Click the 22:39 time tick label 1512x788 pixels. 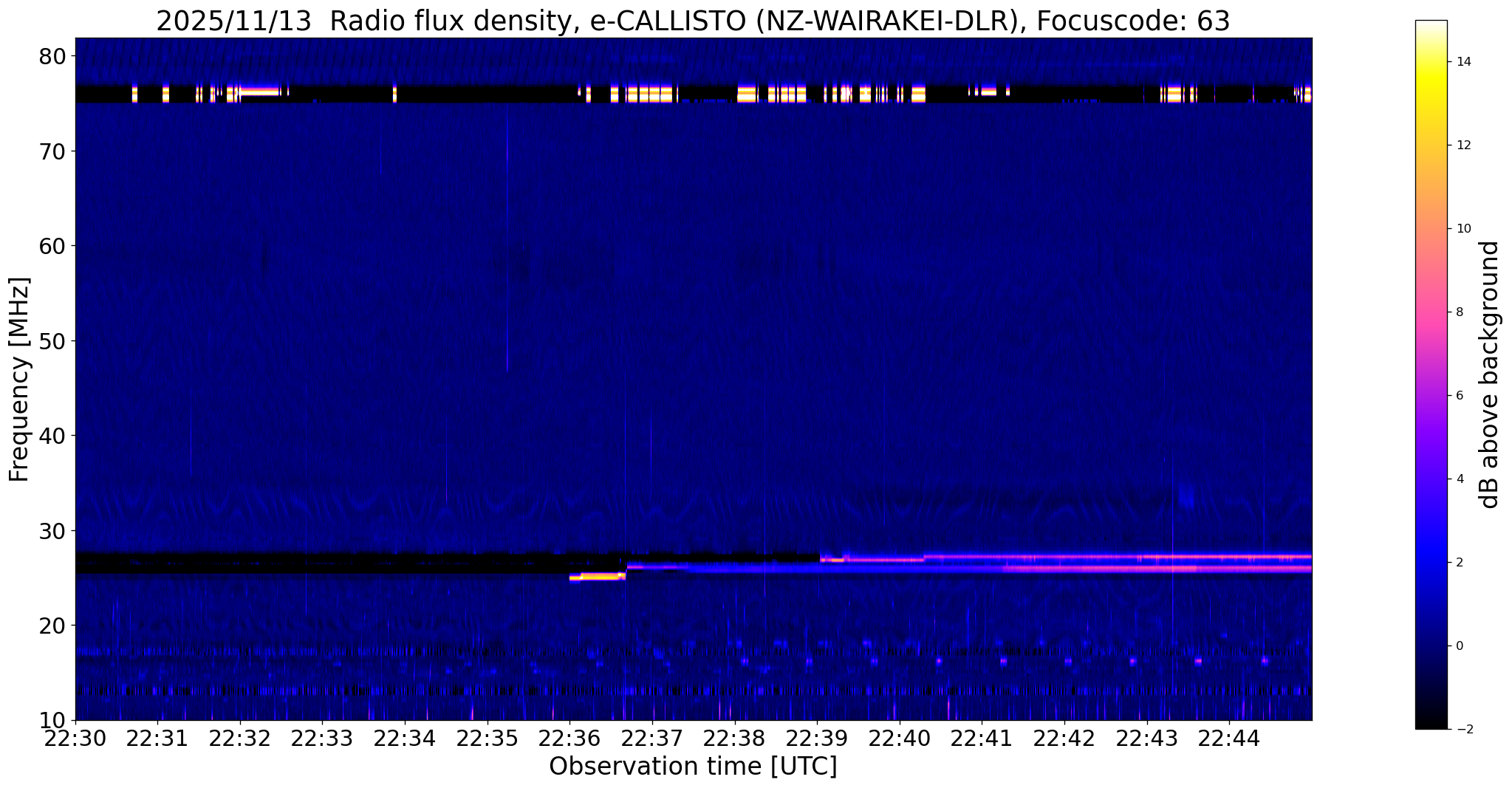pos(817,739)
